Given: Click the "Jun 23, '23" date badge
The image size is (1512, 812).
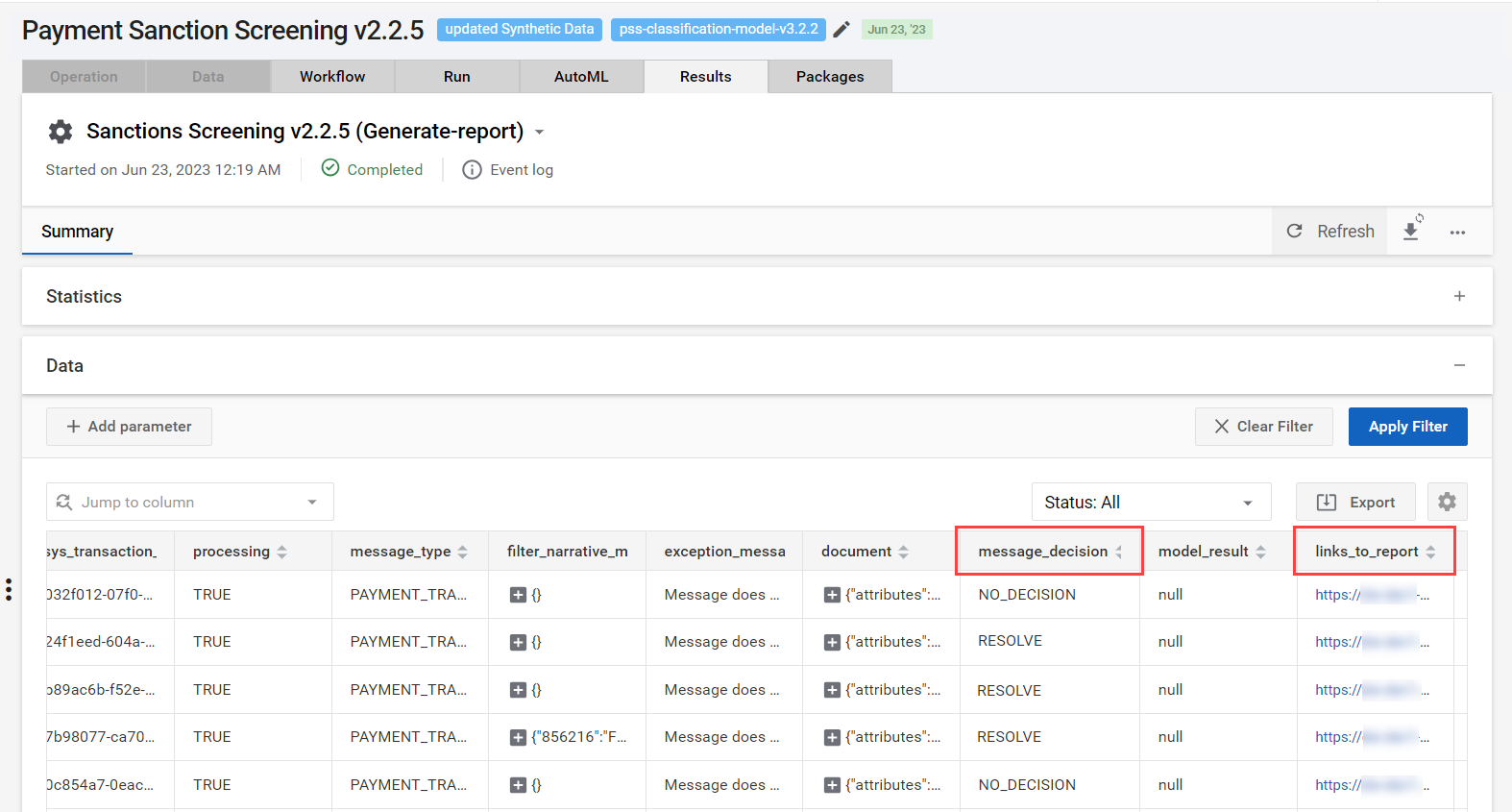Looking at the screenshot, I should pyautogui.click(x=897, y=30).
